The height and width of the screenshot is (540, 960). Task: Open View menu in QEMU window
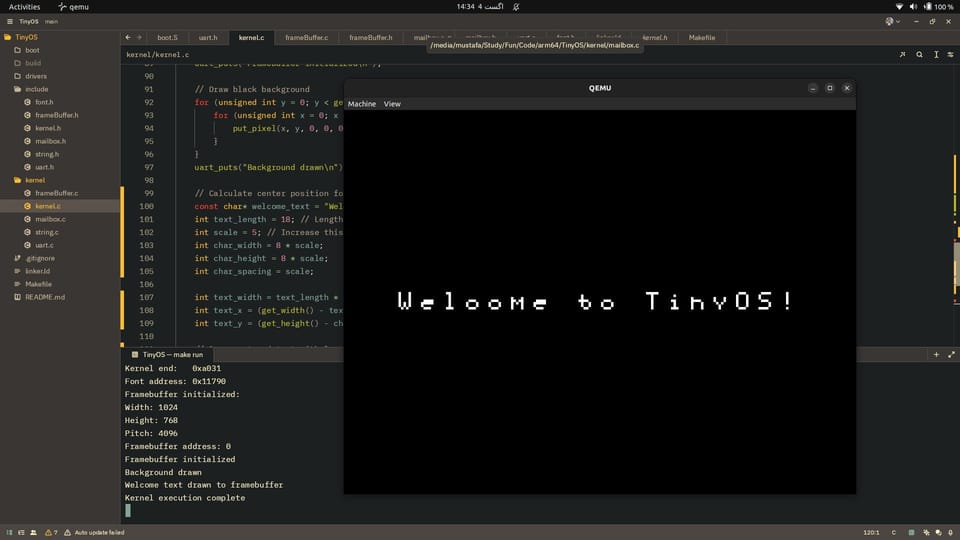pyautogui.click(x=392, y=104)
